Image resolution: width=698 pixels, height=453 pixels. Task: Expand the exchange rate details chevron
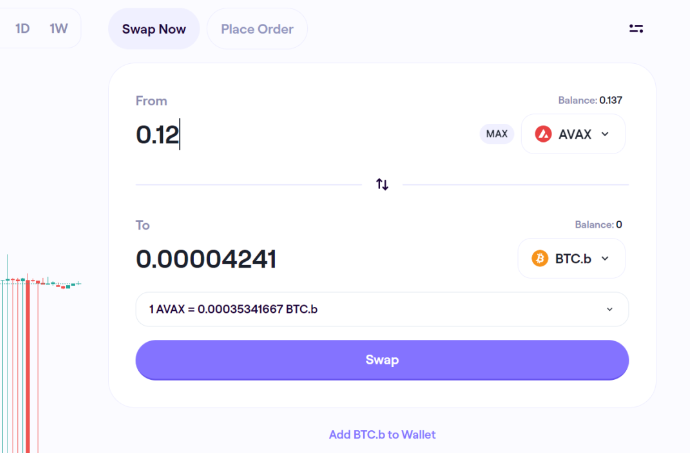coord(609,309)
